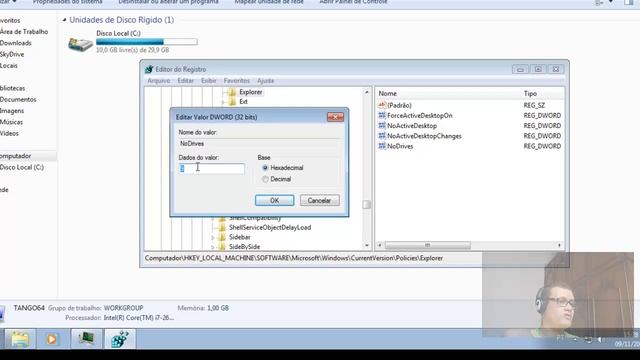
Task: Click the computer monitor taskbar icon
Action: click(x=86, y=339)
